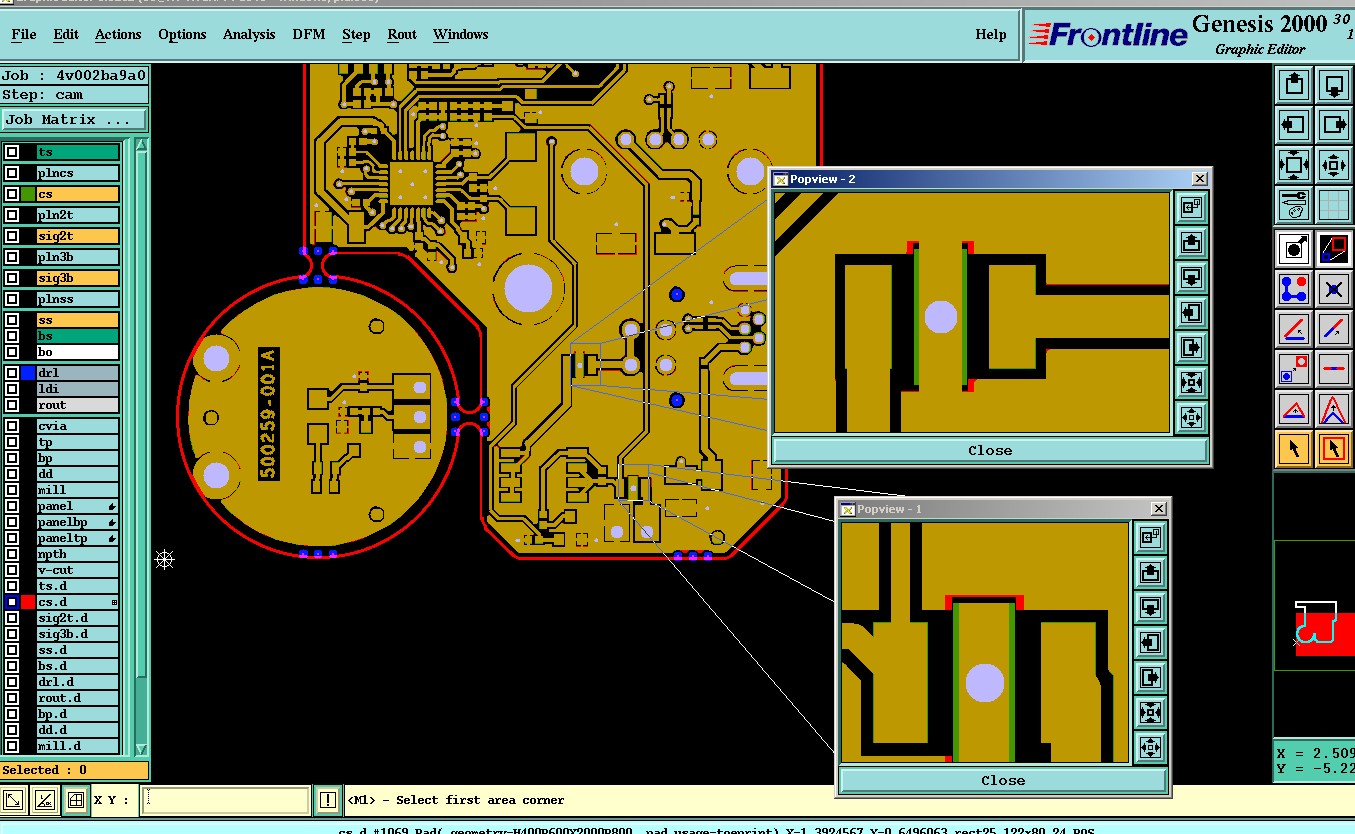
Task: Click Popview 1 top side-panel icon
Action: [x=1149, y=538]
